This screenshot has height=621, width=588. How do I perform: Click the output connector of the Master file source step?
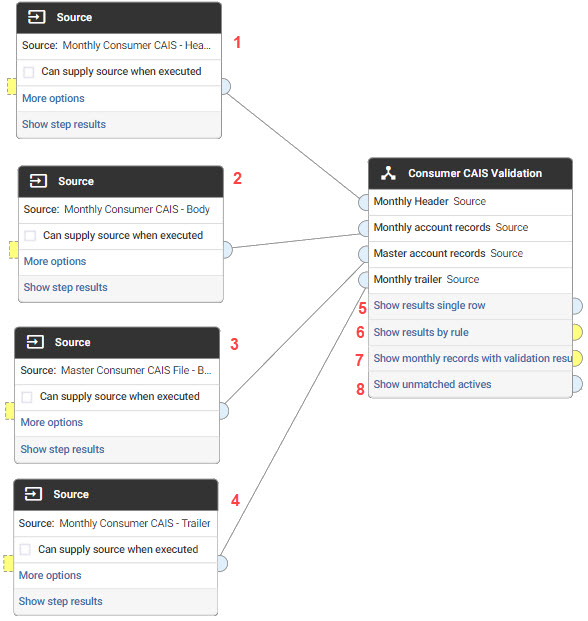click(x=224, y=411)
